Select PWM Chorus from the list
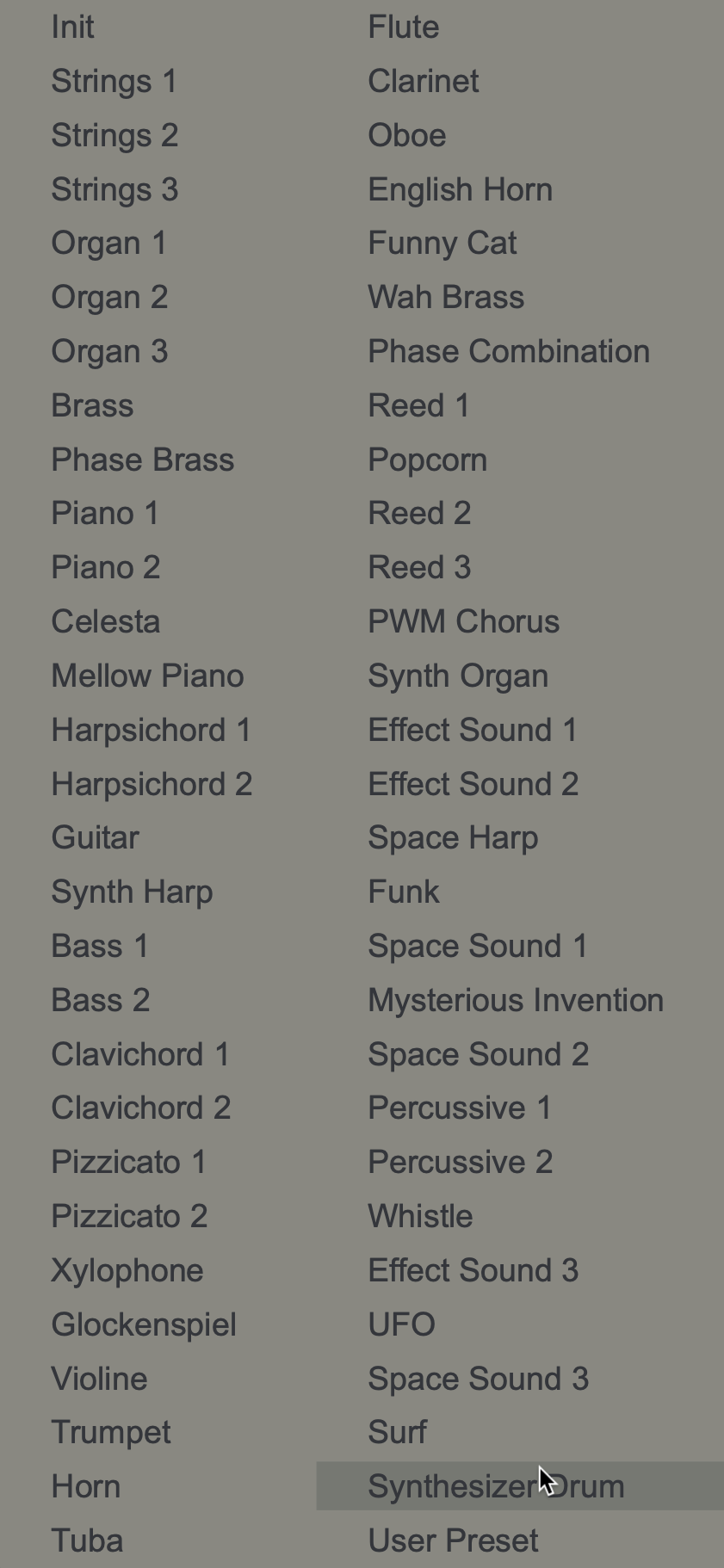The image size is (724, 1568). coord(464,622)
